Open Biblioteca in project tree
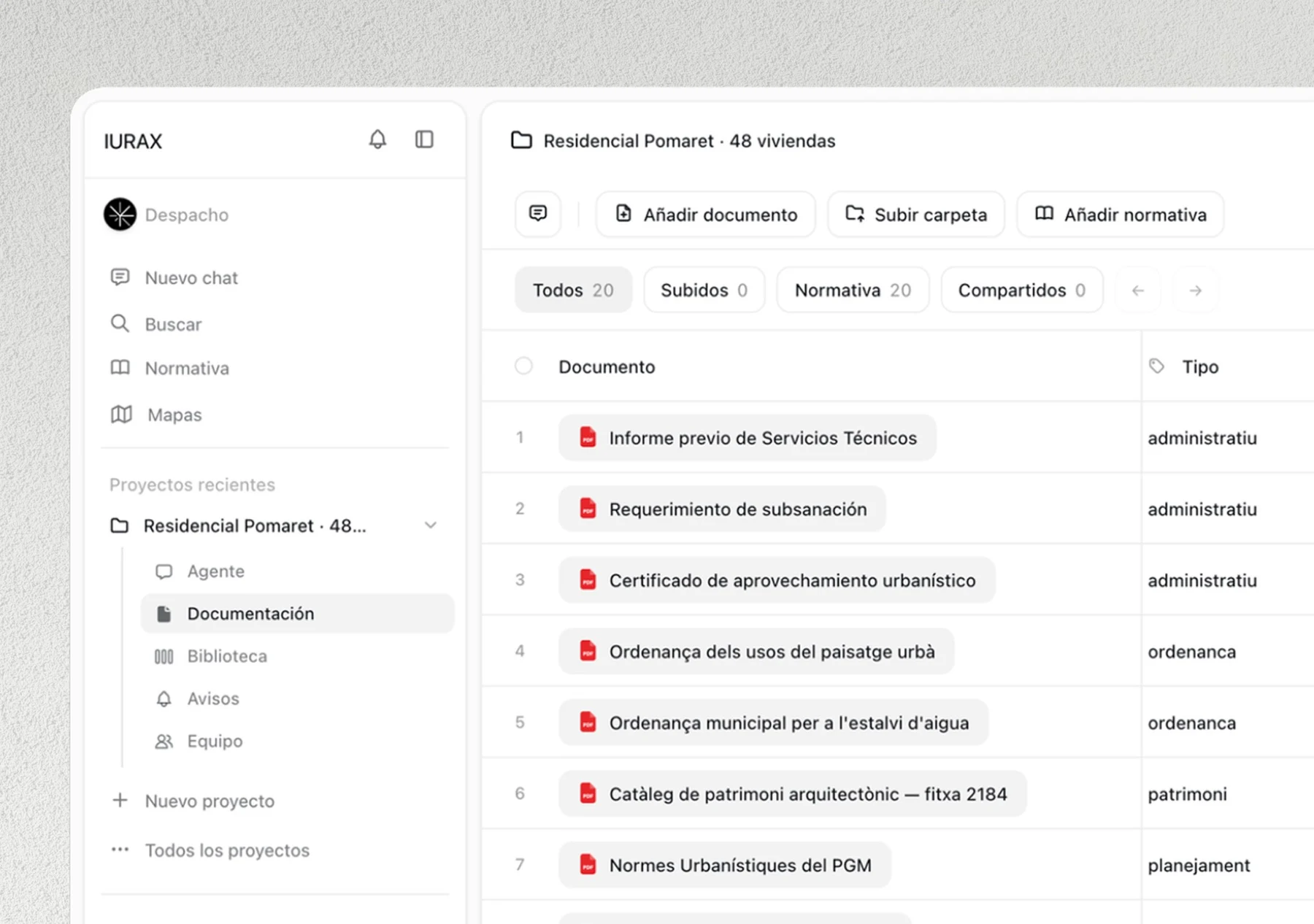The width and height of the screenshot is (1314, 924). coord(210,656)
